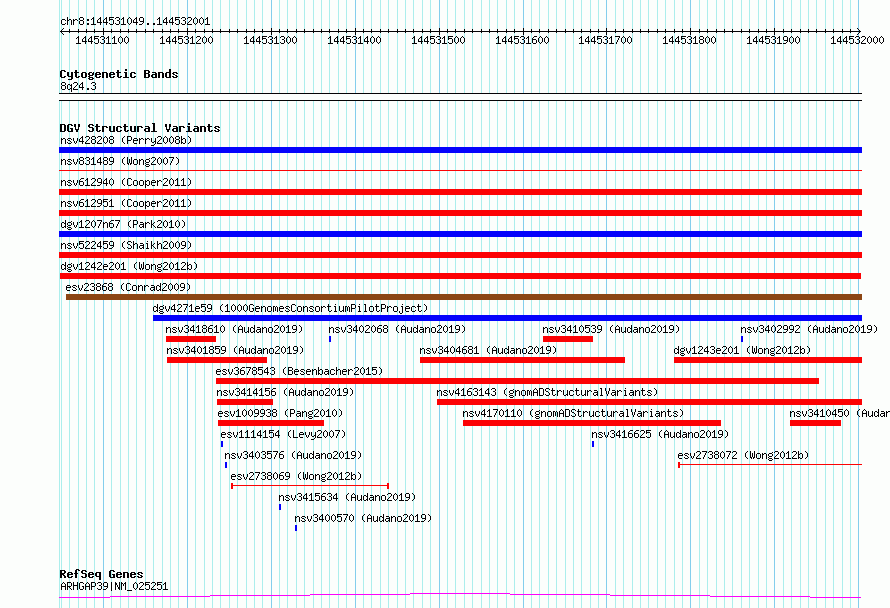Open the nsv612951 (Cooper2011) label
The image size is (890, 608).
point(126,203)
